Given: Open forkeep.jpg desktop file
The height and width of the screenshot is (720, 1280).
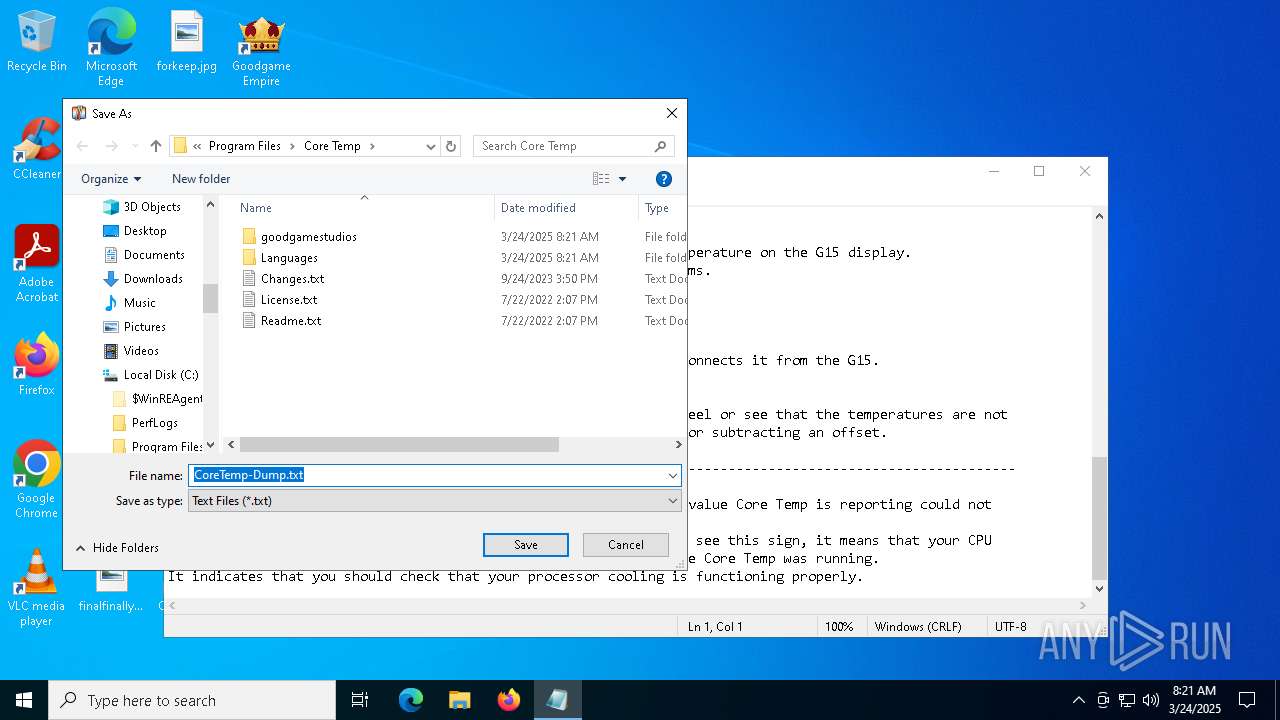Looking at the screenshot, I should click(187, 41).
